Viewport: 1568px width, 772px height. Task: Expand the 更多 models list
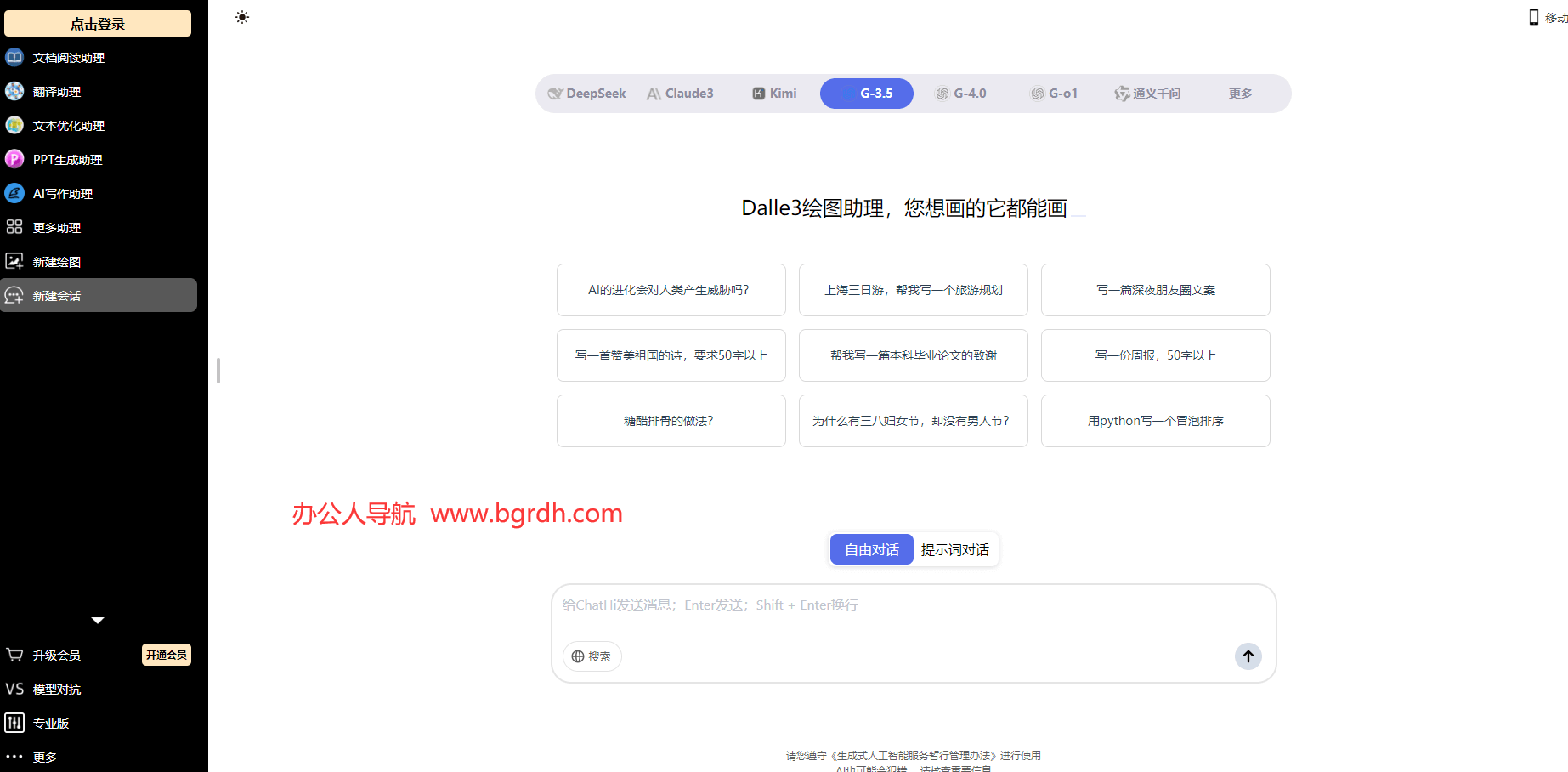click(x=1240, y=94)
